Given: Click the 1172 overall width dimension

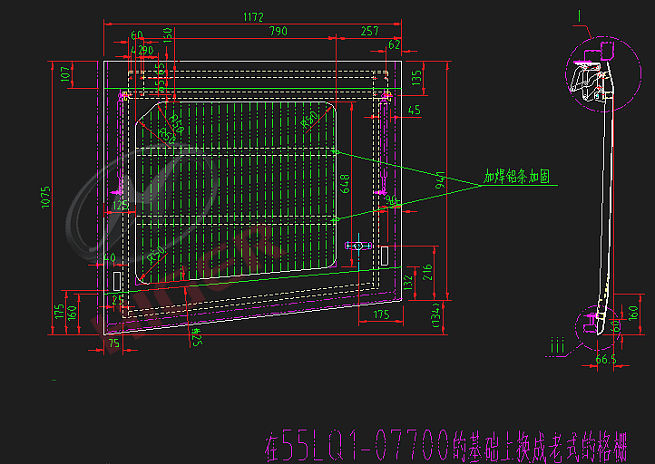Looking at the screenshot, I should pyautogui.click(x=251, y=16).
